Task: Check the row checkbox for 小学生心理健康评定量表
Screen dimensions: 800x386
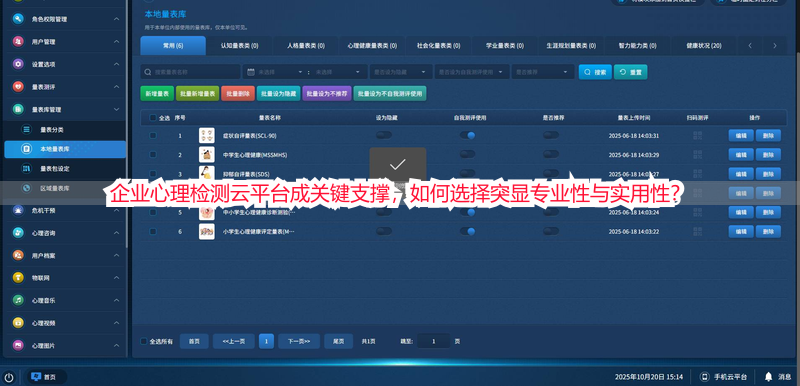Action: click(x=153, y=231)
